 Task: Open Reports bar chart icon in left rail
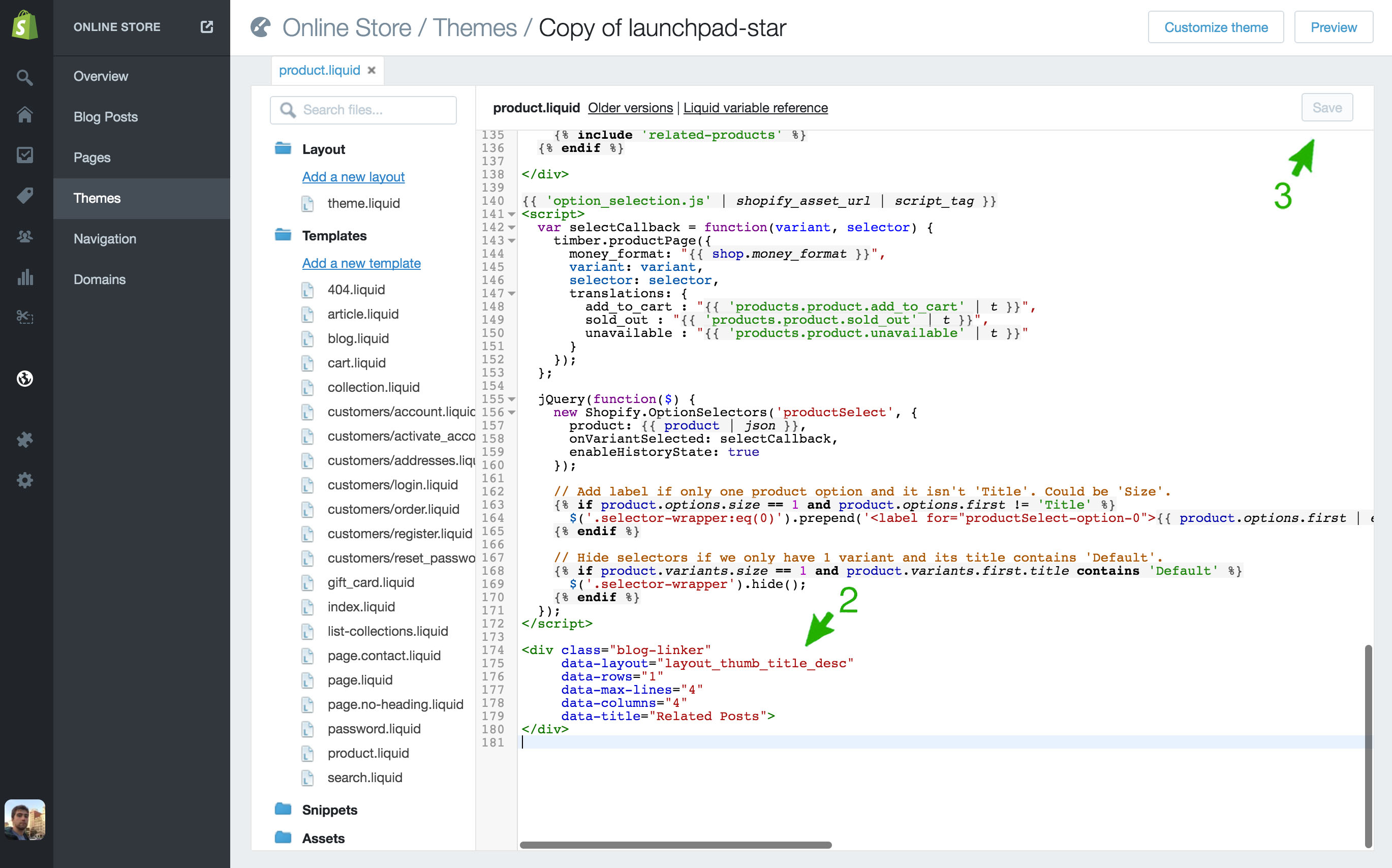(25, 276)
